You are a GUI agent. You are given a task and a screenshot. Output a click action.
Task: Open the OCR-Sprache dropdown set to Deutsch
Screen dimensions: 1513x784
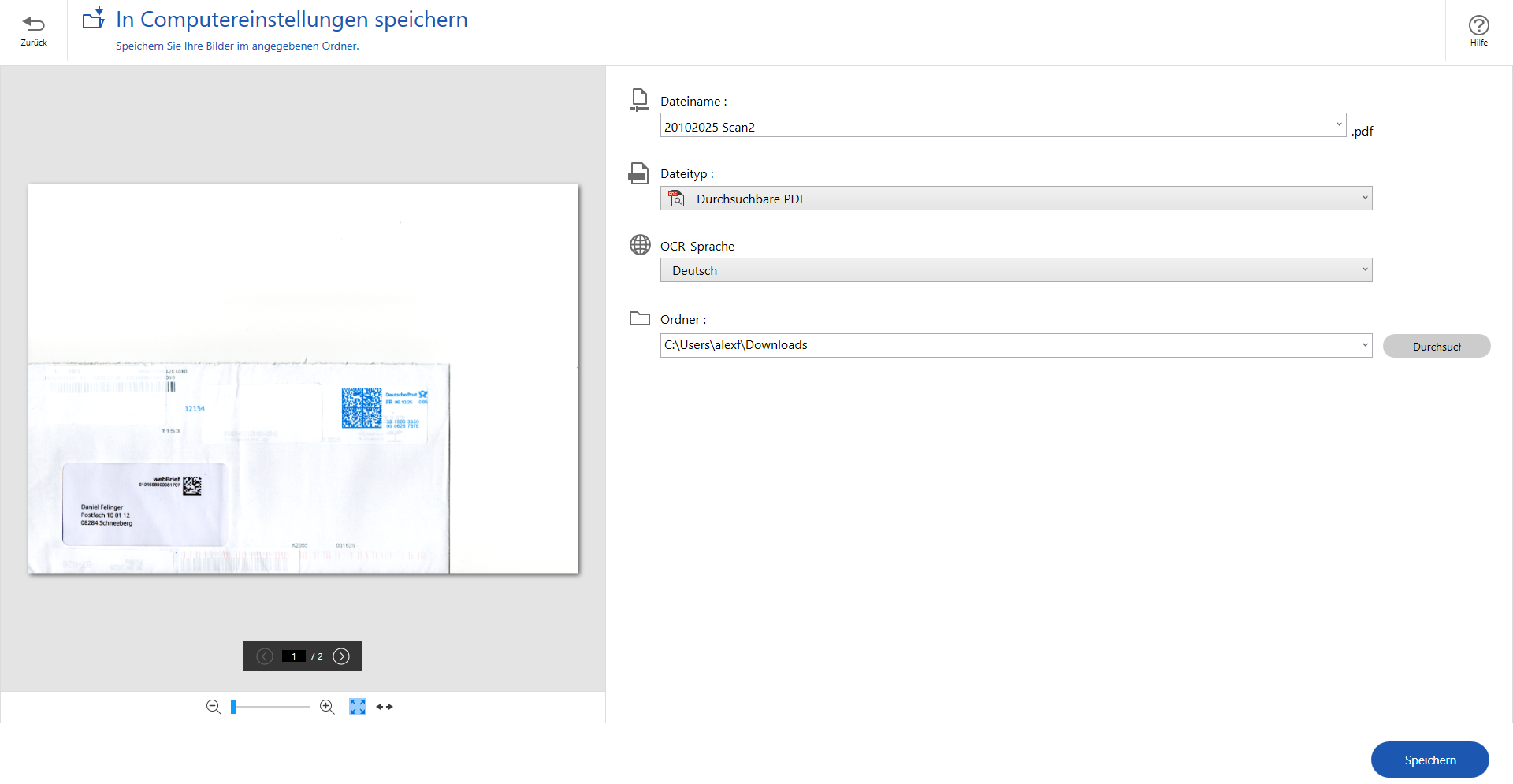click(x=1016, y=270)
